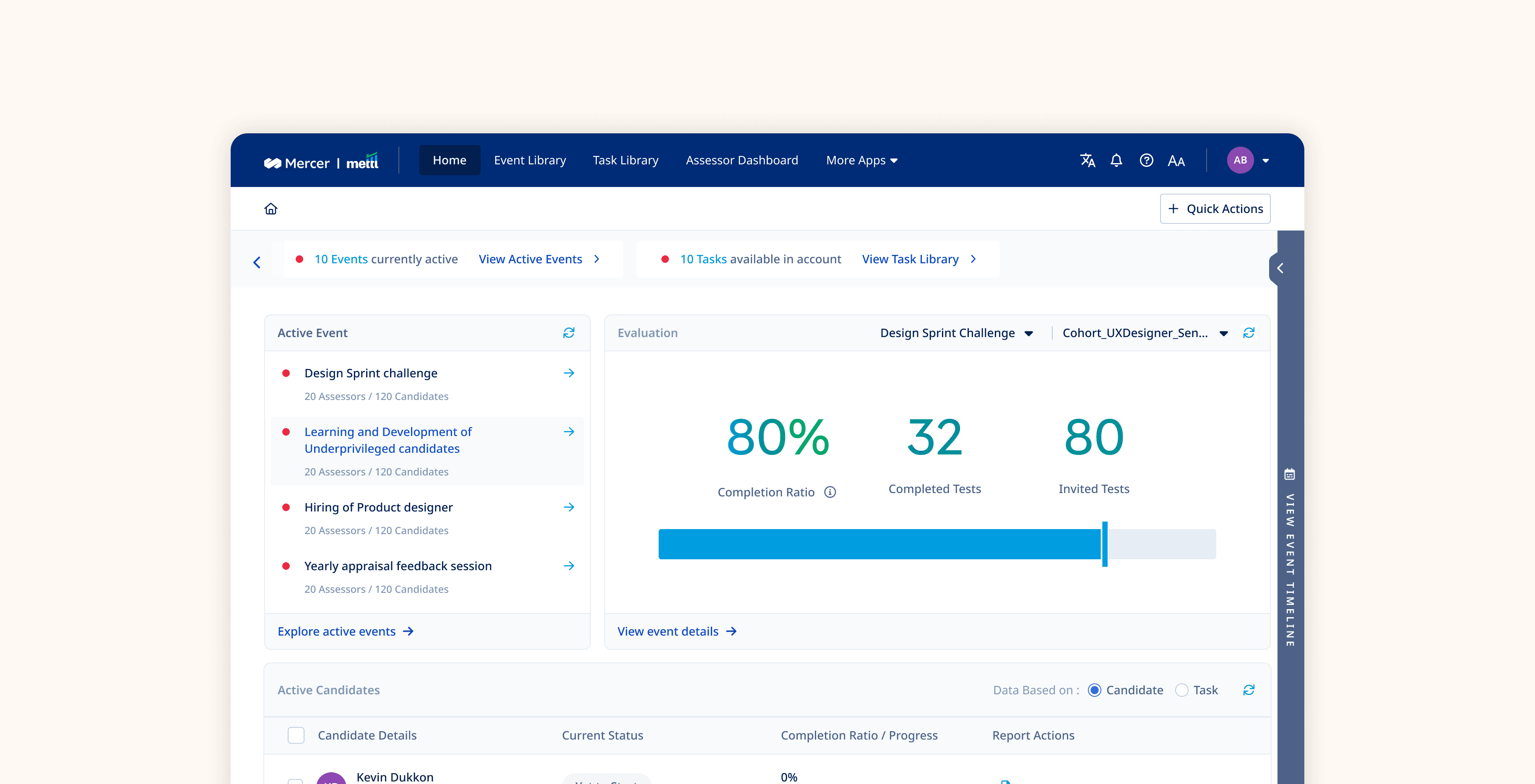The width and height of the screenshot is (1535, 784).
Task: Open the Cohort_UXDesigner dropdown
Action: tap(1144, 333)
